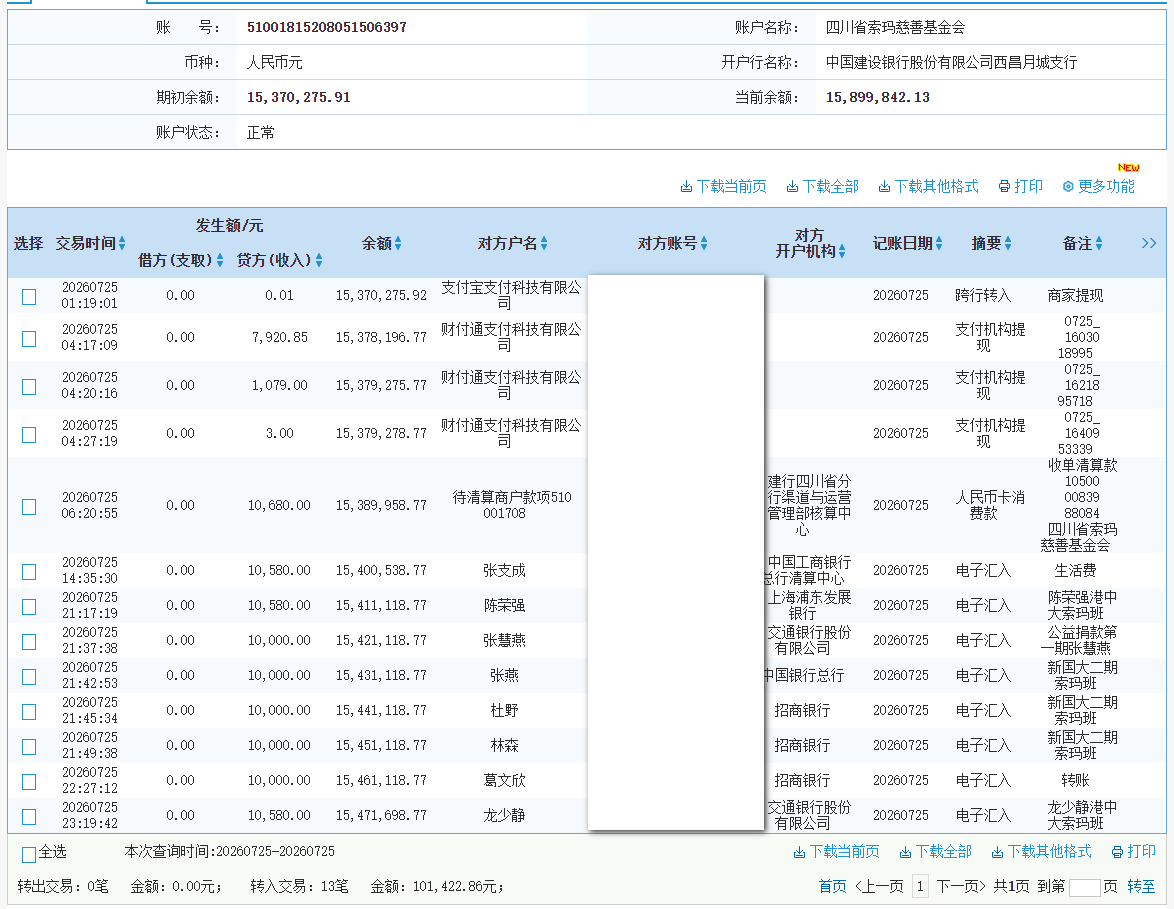Sort by 借方(支取) column arrows
1174x909 pixels.
219,260
